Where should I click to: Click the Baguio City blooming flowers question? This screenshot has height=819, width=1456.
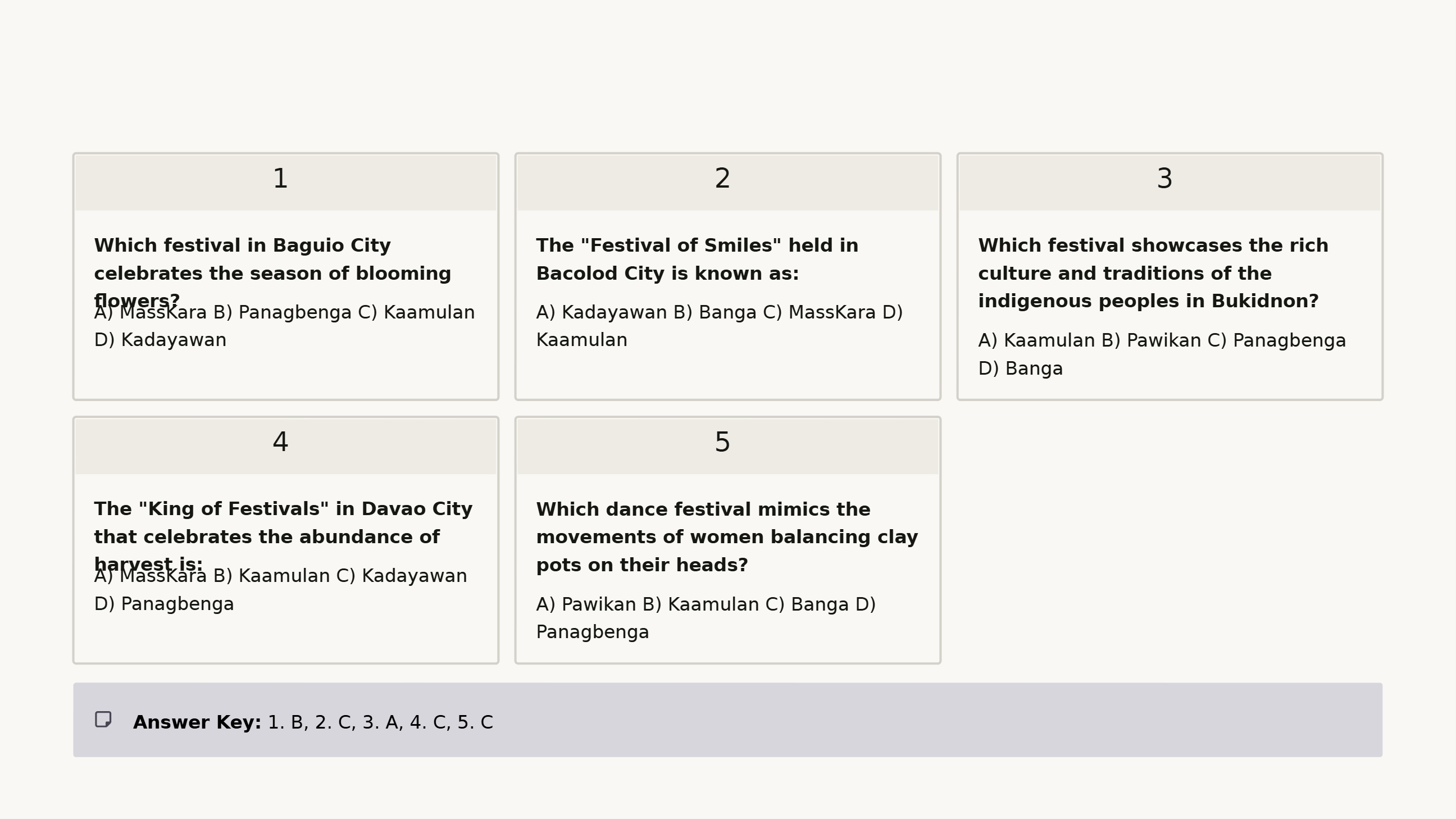pos(272,273)
